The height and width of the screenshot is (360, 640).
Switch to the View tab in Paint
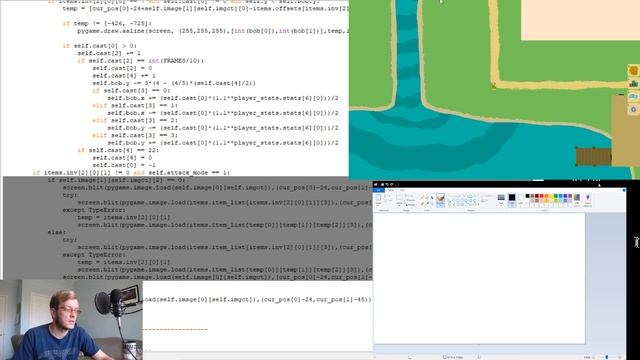(x=402, y=190)
